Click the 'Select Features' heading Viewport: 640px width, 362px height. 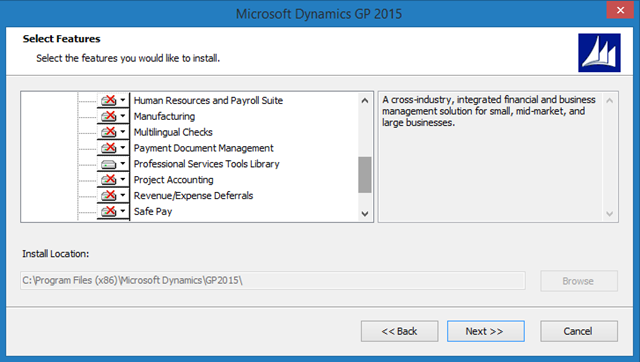62,39
